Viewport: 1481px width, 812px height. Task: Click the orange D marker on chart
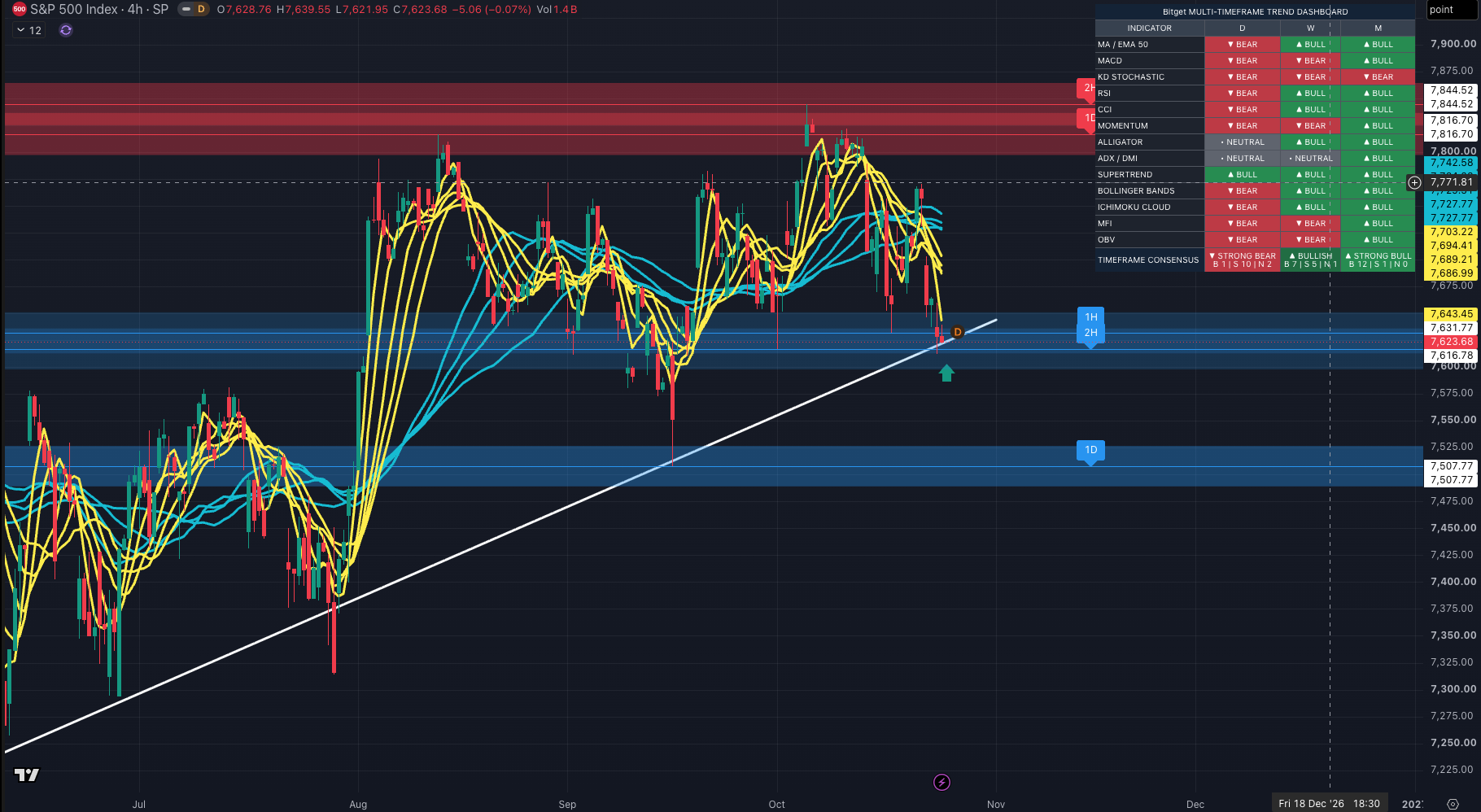(x=958, y=332)
